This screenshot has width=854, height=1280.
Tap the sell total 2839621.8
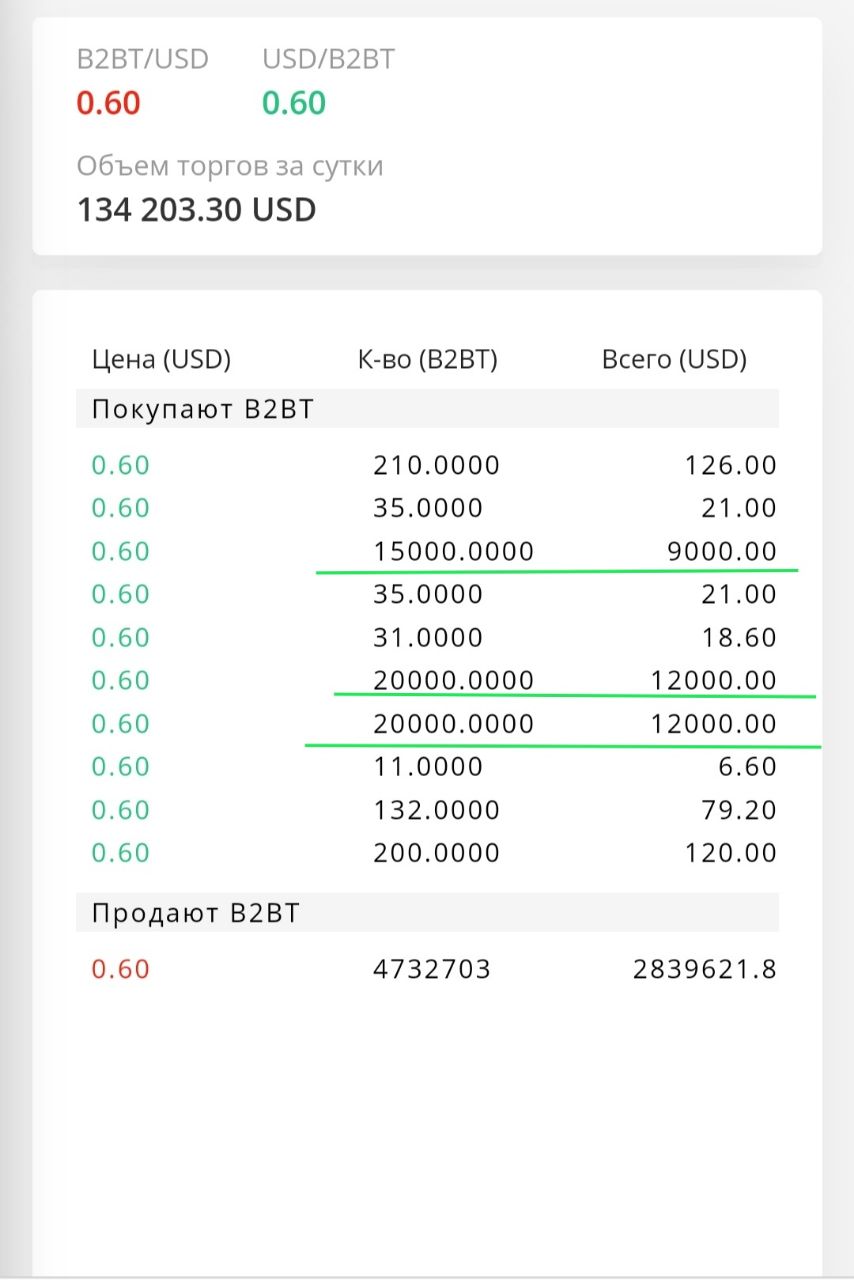coord(705,968)
